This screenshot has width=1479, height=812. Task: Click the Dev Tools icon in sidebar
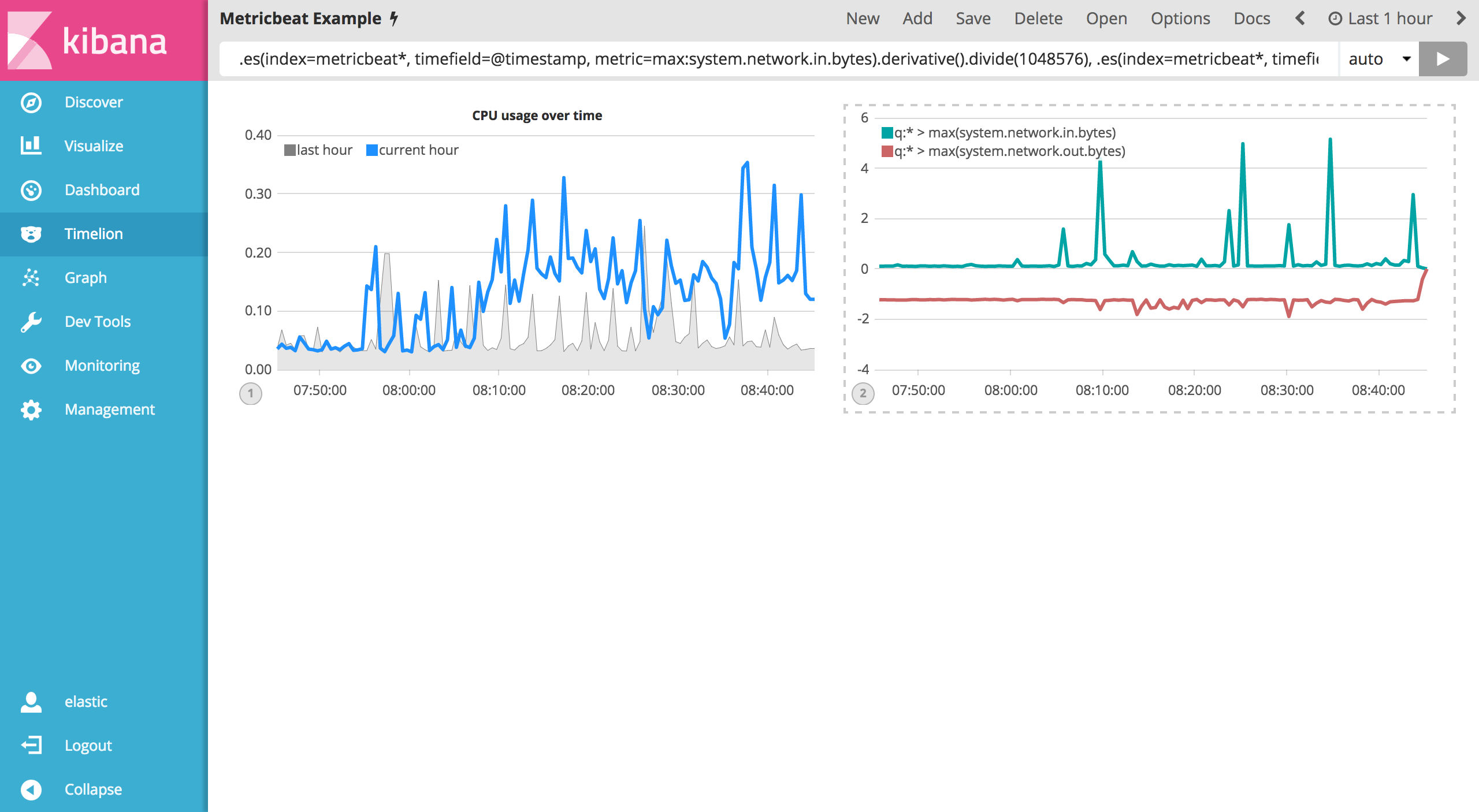[29, 321]
